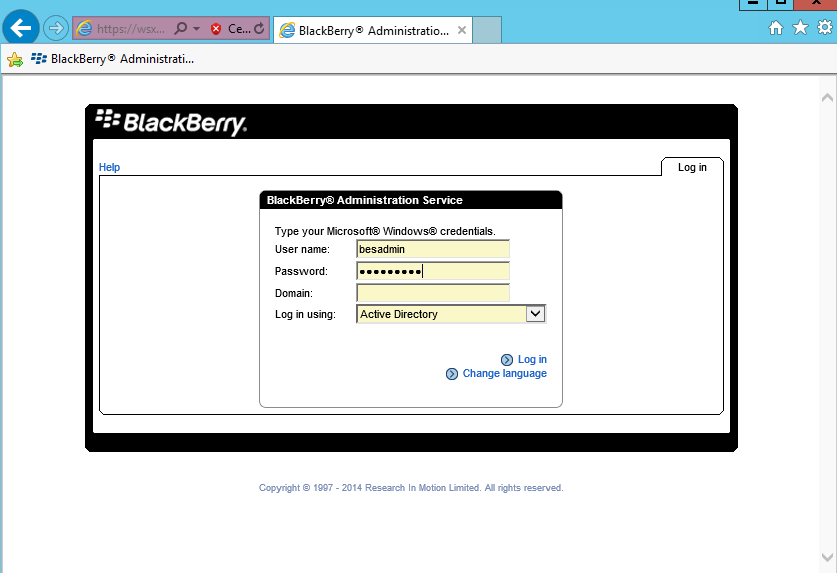Click the arrow icon beside Log in
The width and height of the screenshot is (837, 573).
507,360
